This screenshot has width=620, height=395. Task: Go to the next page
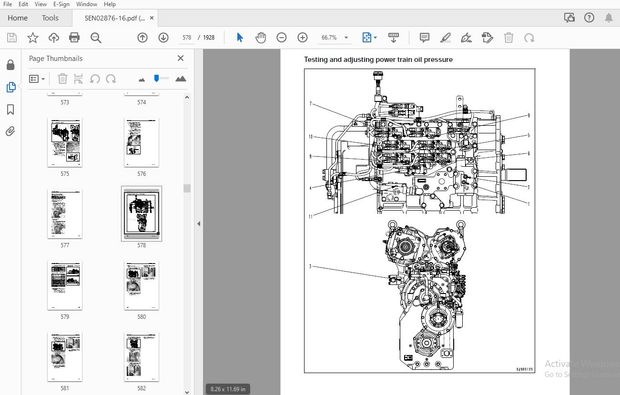click(x=163, y=38)
